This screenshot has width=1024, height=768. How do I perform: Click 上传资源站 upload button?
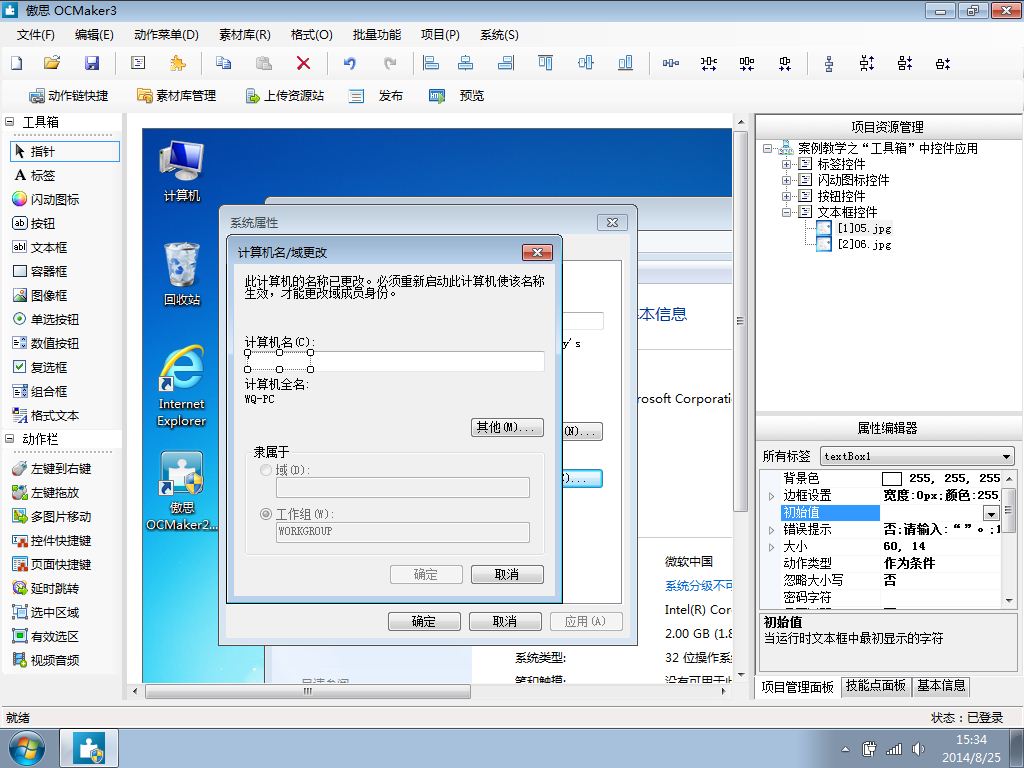(285, 96)
